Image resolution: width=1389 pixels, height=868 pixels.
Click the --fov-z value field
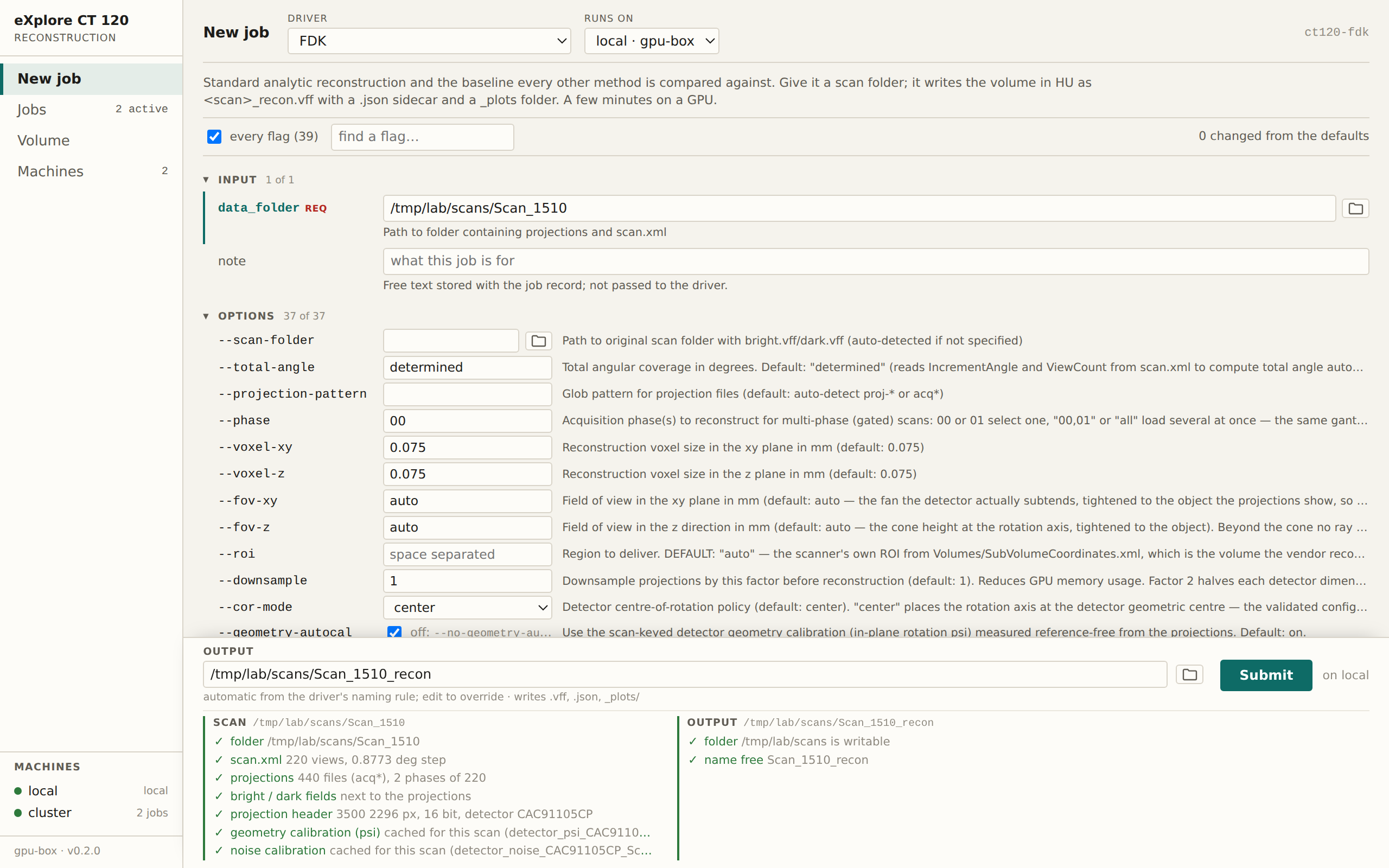pos(467,527)
